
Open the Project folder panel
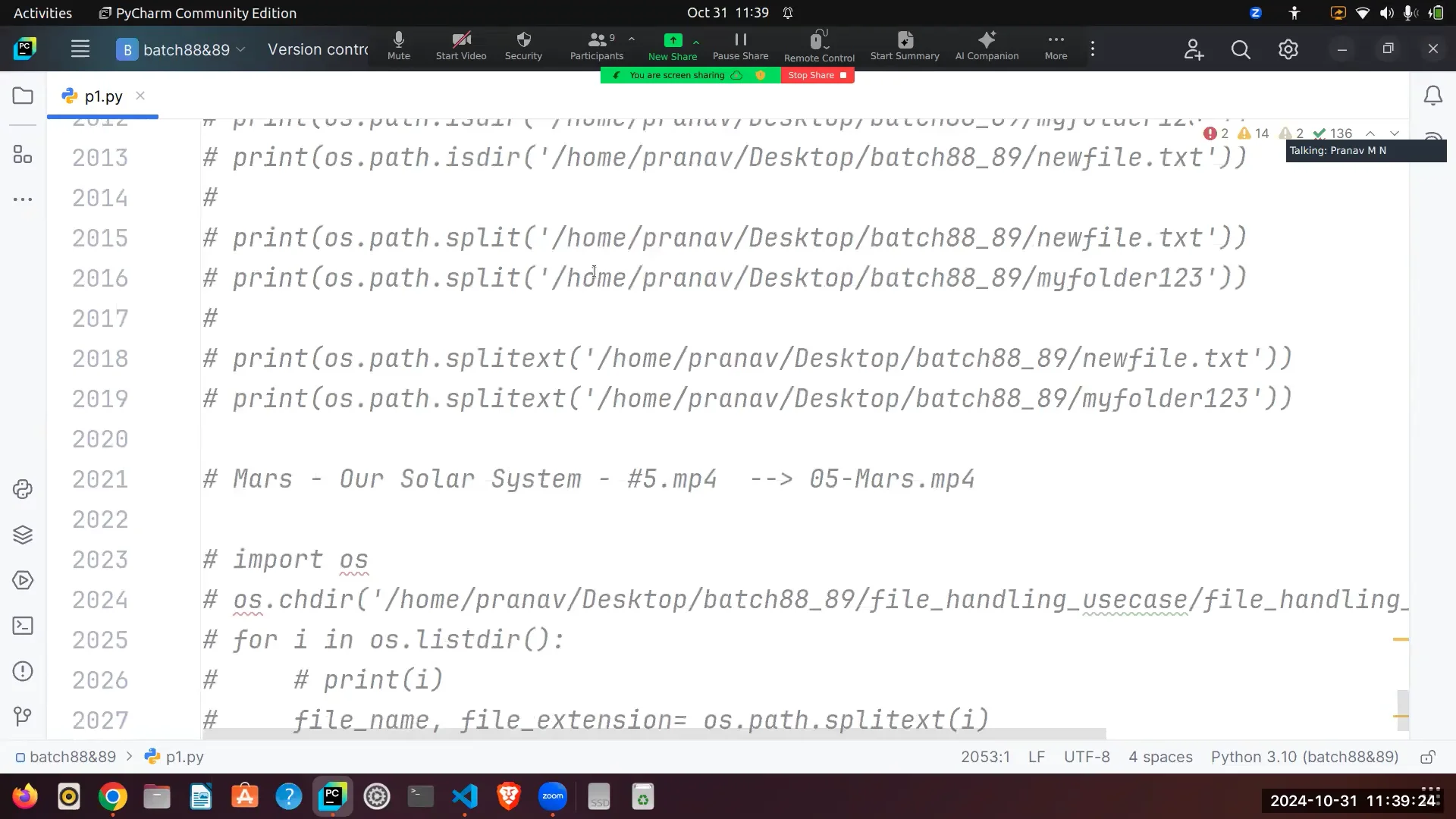[x=23, y=96]
